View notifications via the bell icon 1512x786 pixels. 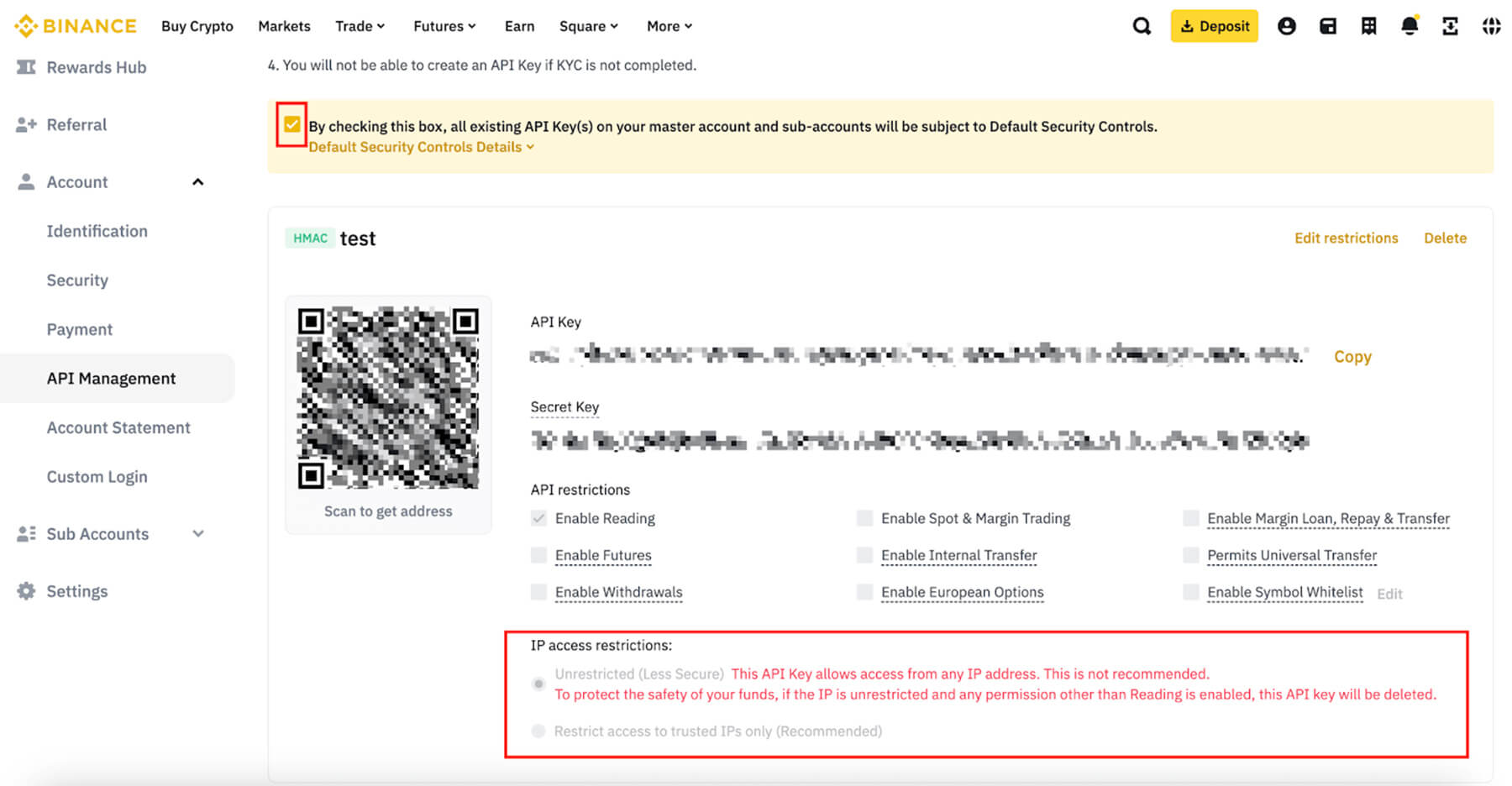[1410, 26]
